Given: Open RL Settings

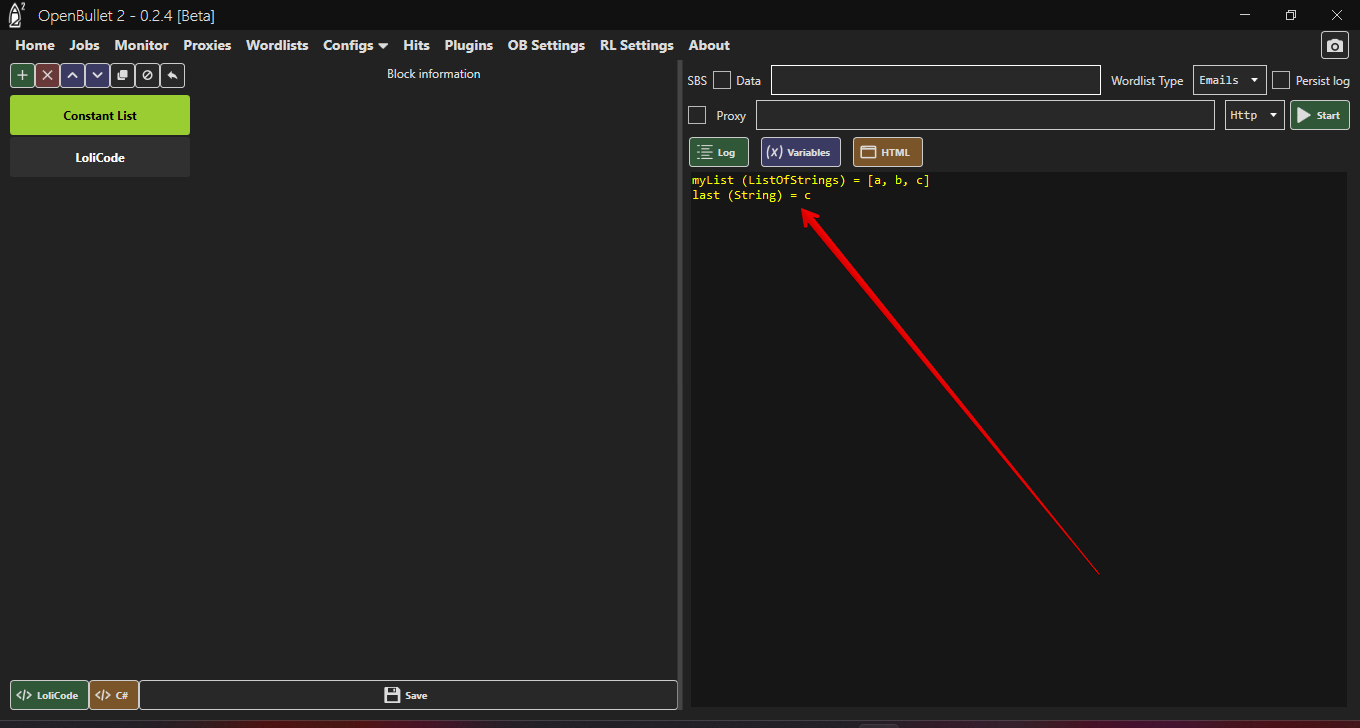Looking at the screenshot, I should coord(637,45).
